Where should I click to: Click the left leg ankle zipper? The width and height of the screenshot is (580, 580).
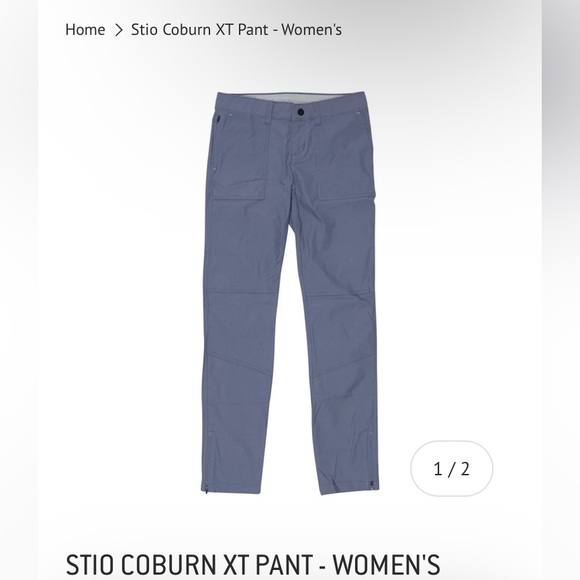[x=206, y=487]
